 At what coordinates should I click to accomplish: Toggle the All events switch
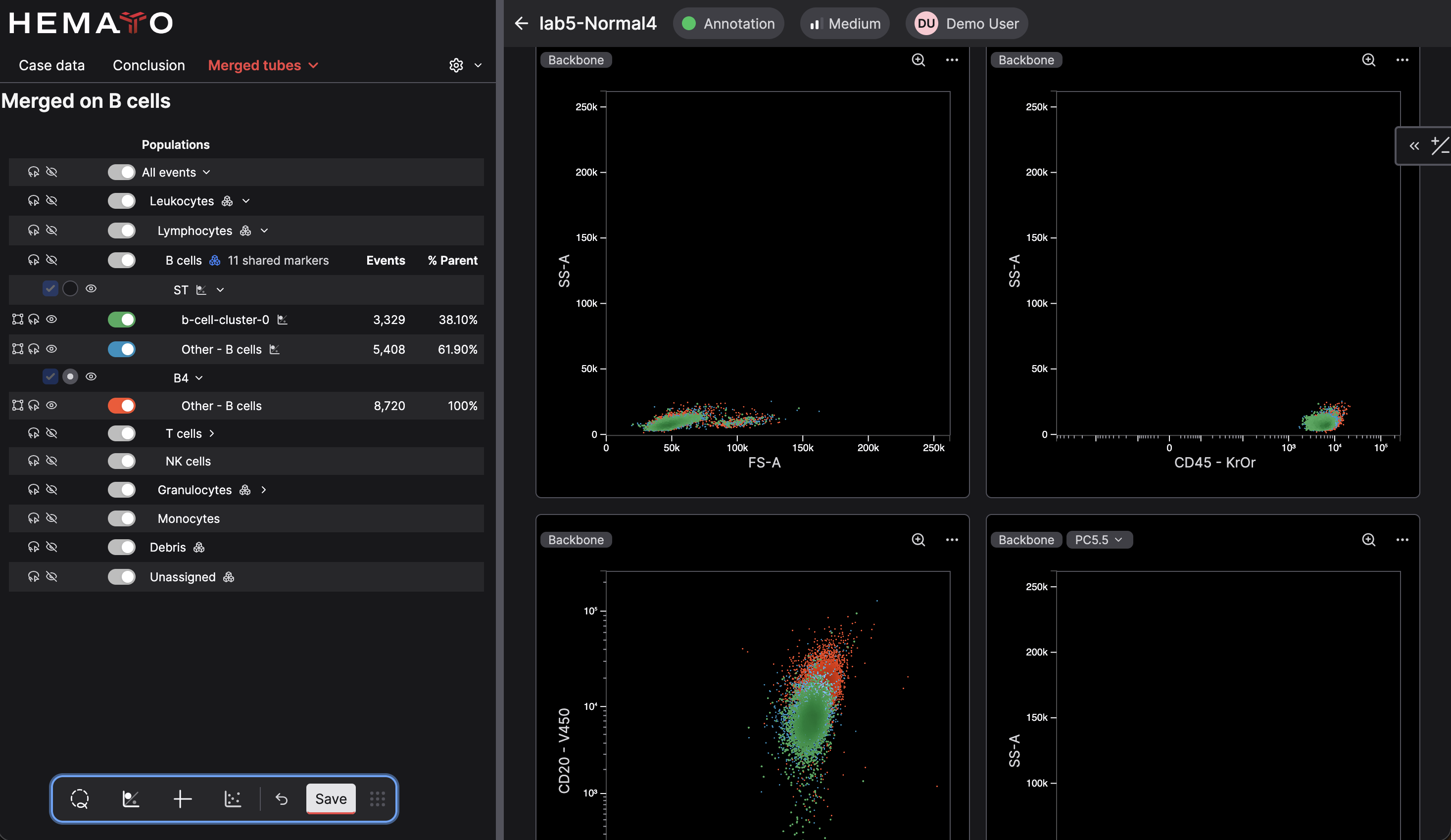click(121, 172)
